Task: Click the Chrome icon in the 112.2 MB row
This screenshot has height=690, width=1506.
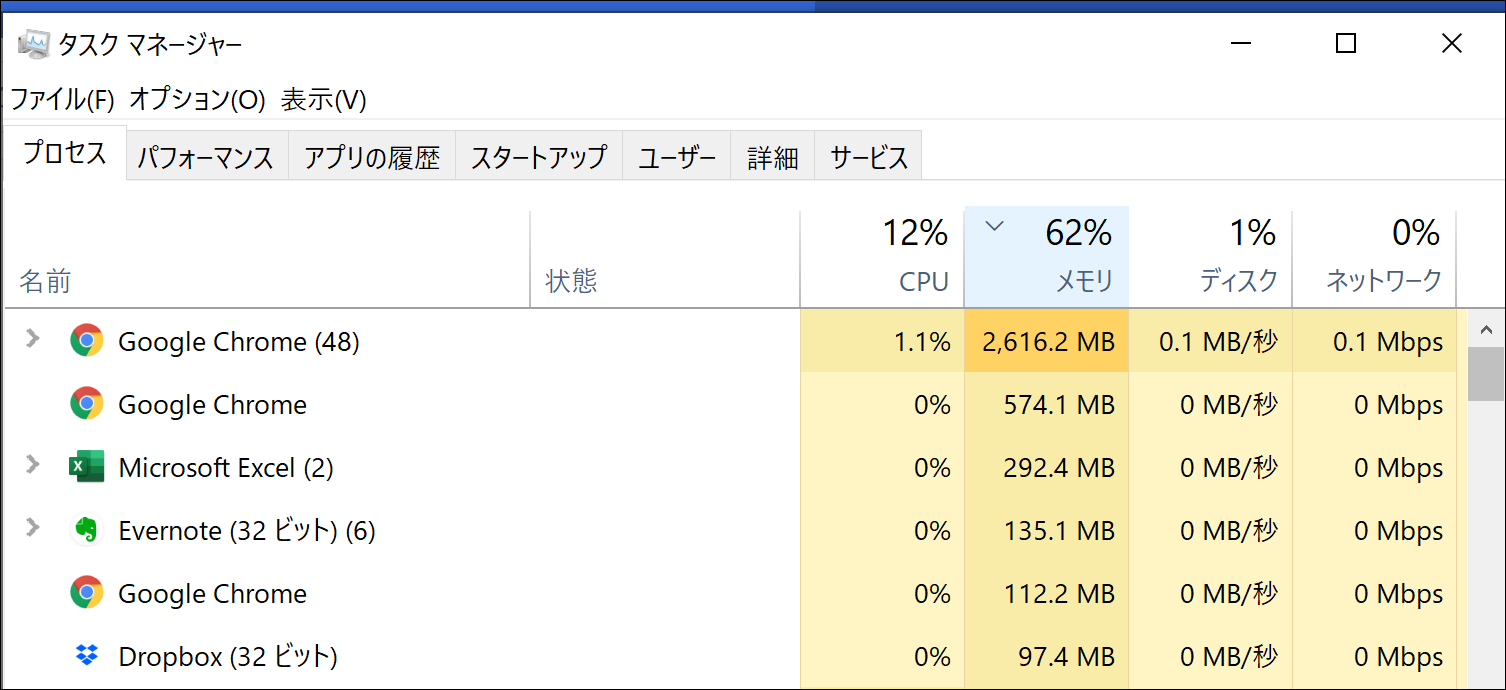Action: pyautogui.click(x=87, y=593)
